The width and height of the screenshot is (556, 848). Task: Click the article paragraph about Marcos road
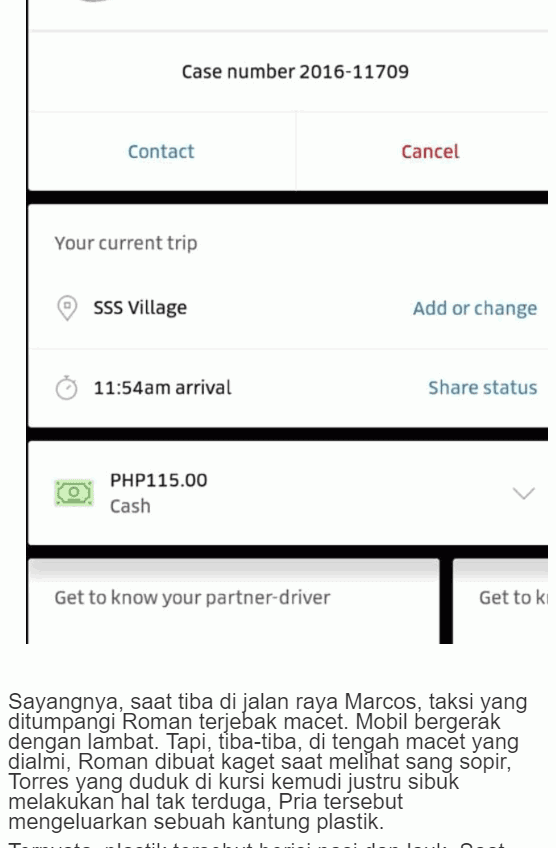[x=268, y=761]
